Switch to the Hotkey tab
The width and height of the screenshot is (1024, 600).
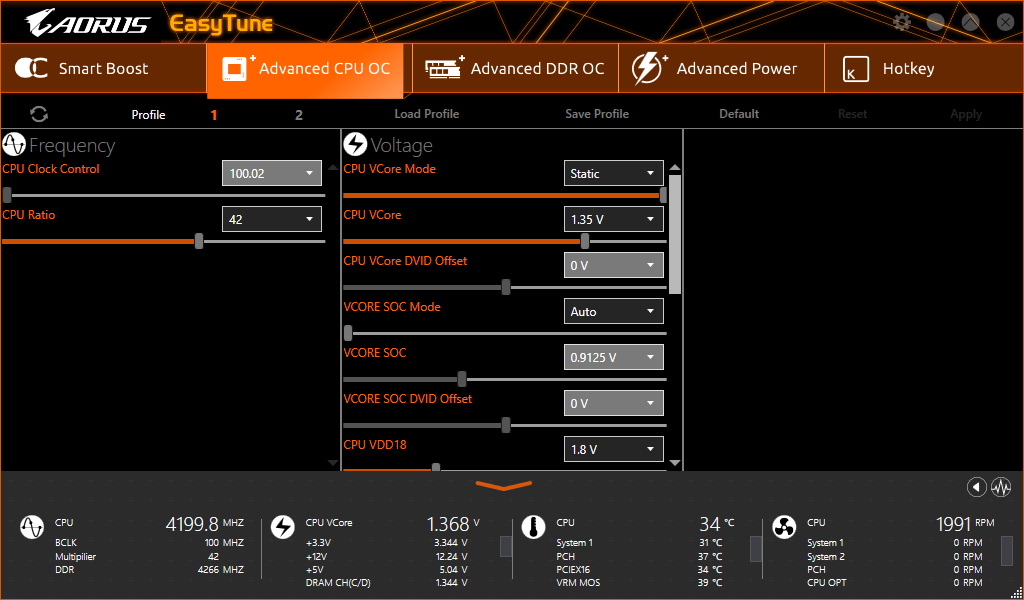923,69
